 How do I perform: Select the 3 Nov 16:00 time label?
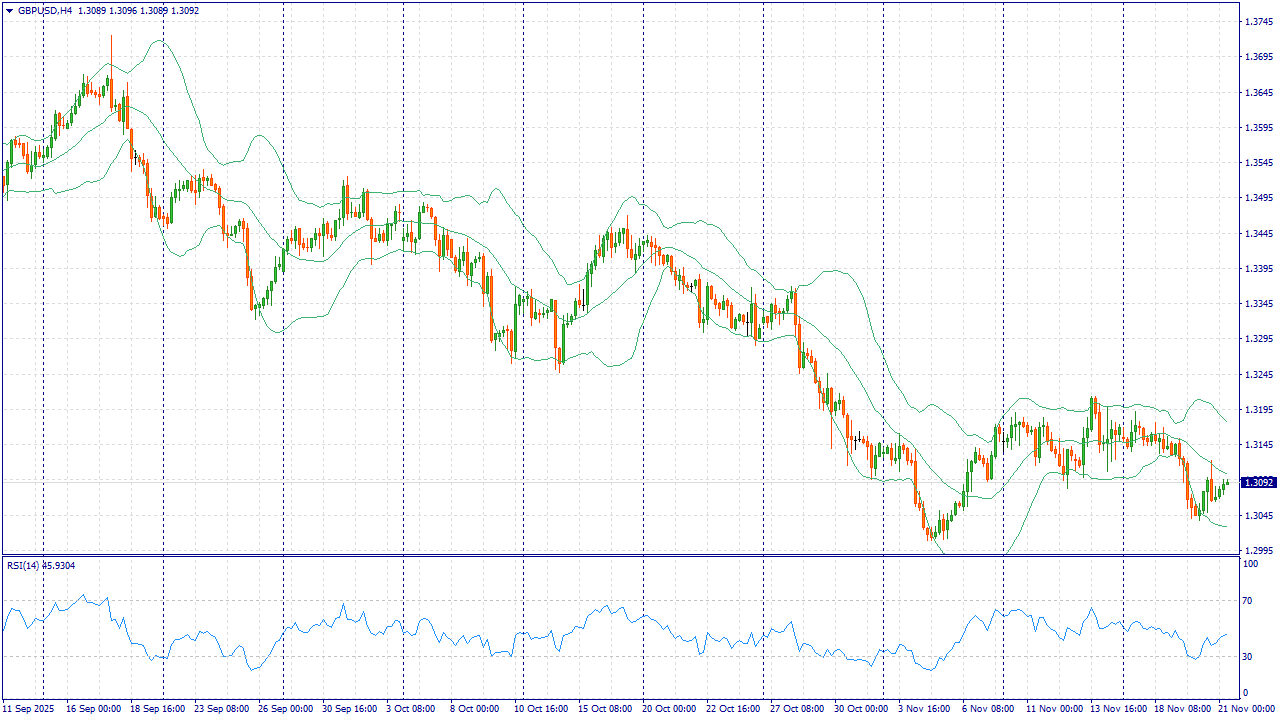(925, 708)
